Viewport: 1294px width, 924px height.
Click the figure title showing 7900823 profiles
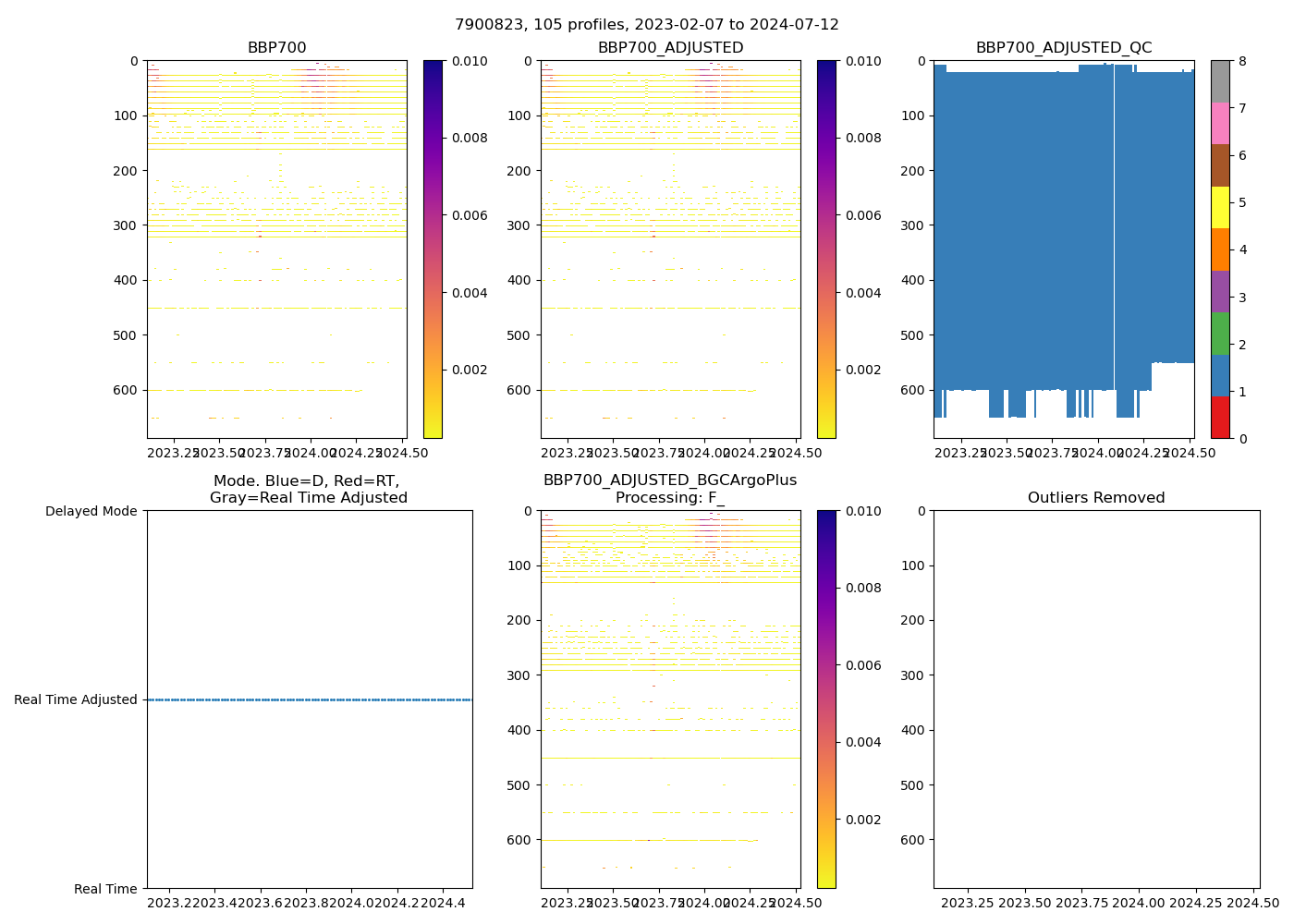[x=647, y=25]
